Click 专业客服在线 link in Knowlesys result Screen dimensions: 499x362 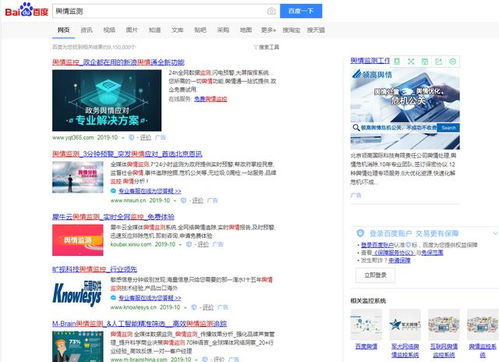pyautogui.click(x=150, y=298)
